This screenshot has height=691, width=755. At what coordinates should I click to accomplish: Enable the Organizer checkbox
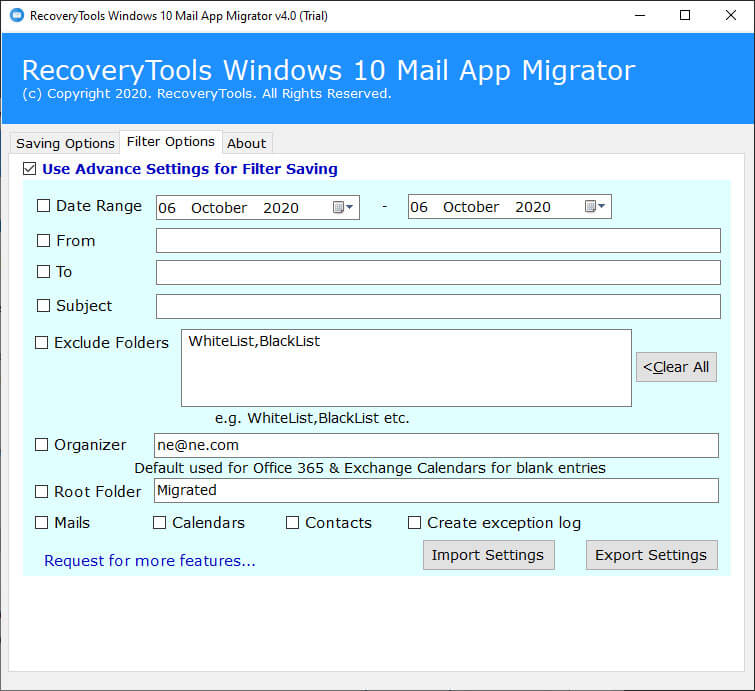point(41,444)
